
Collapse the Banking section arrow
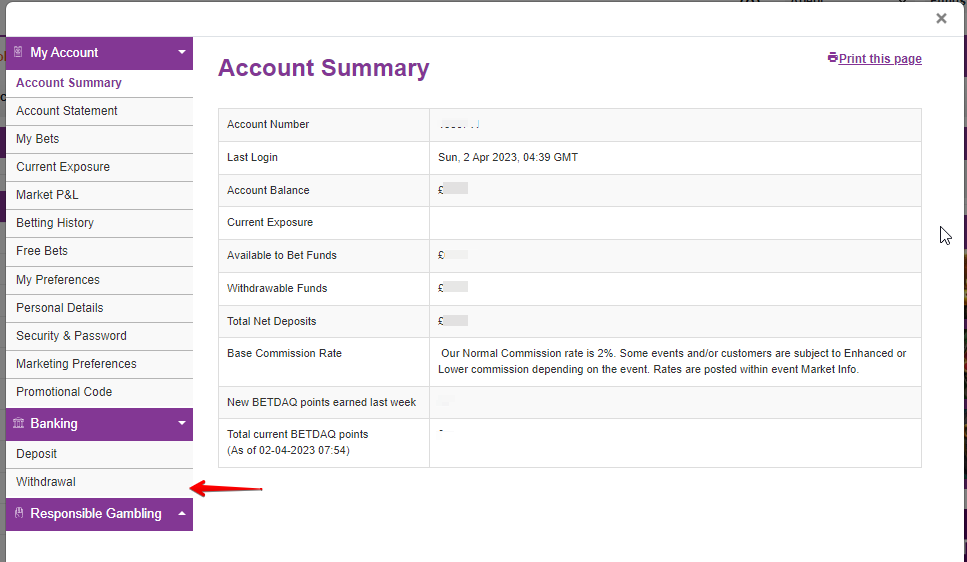click(182, 423)
